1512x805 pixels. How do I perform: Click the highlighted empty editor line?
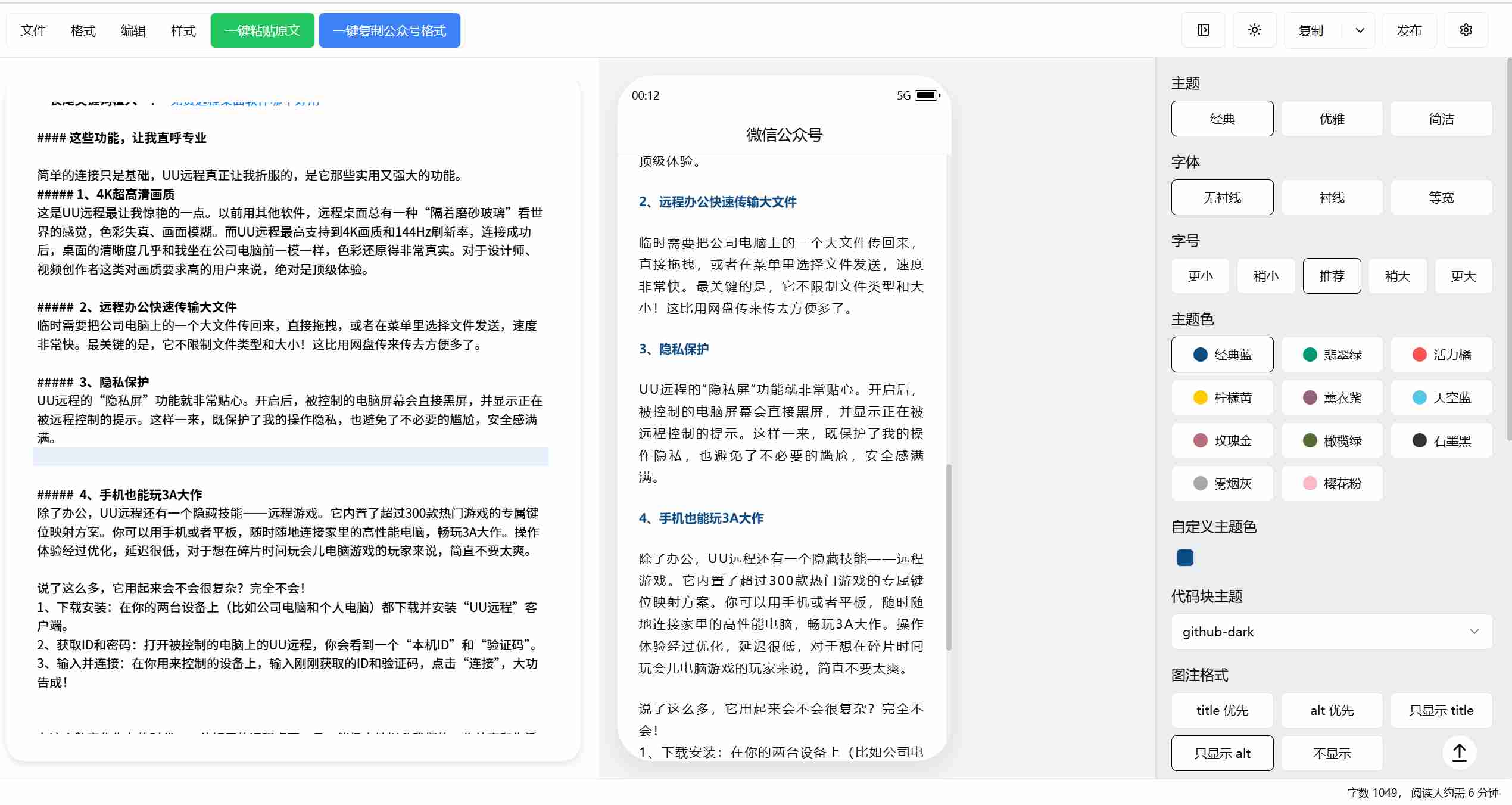point(291,456)
